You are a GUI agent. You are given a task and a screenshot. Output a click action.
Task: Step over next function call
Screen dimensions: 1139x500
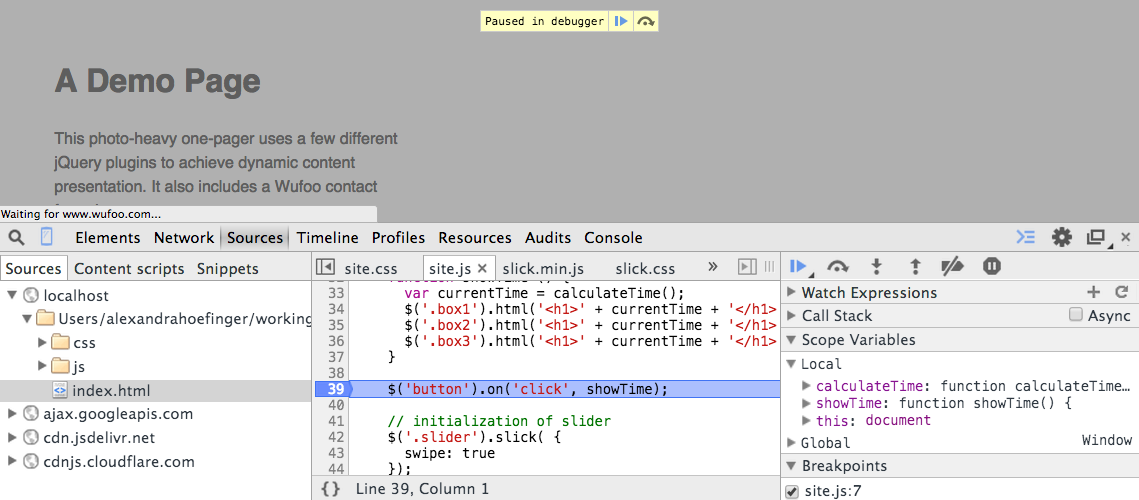[x=838, y=267]
